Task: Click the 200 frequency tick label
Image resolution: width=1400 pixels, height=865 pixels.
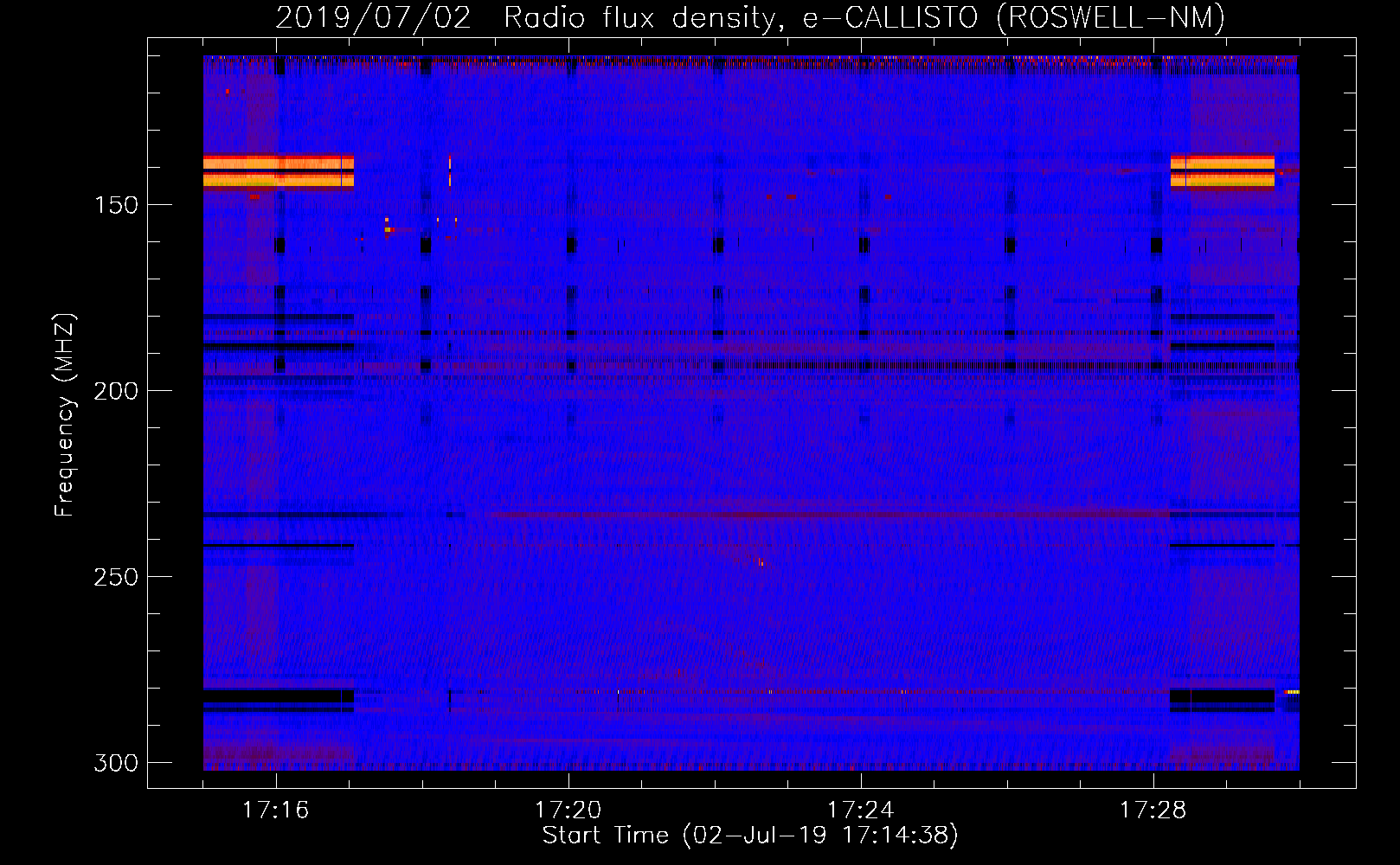Action: pos(116,391)
